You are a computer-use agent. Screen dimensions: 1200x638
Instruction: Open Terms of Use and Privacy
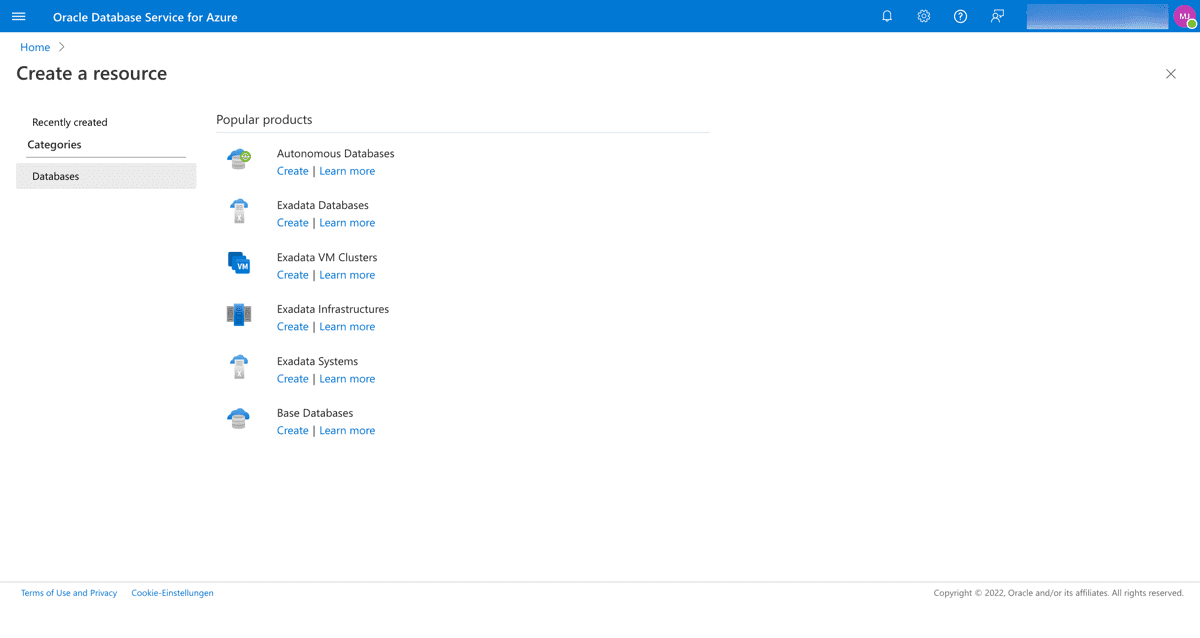click(x=69, y=593)
